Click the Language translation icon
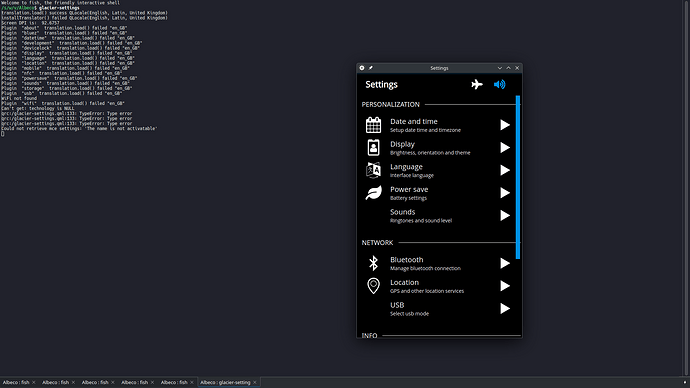This screenshot has width=690, height=388. click(373, 170)
